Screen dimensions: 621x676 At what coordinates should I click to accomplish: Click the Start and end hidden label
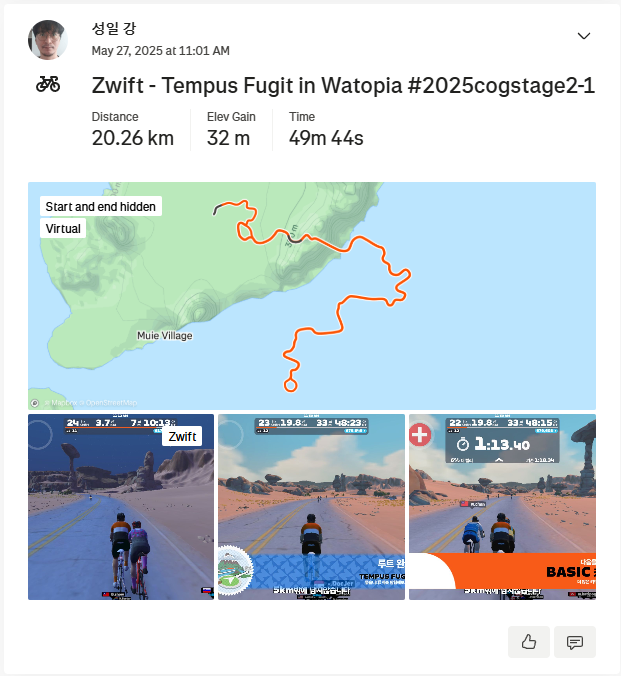101,207
